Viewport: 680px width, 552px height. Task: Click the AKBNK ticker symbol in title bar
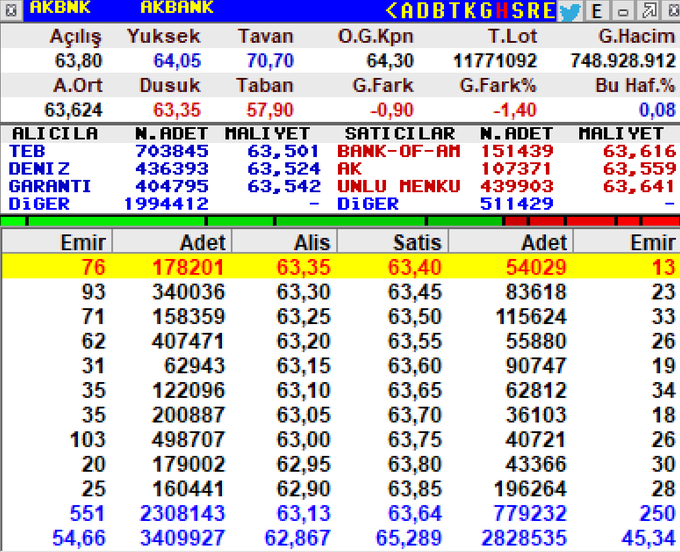point(60,7)
